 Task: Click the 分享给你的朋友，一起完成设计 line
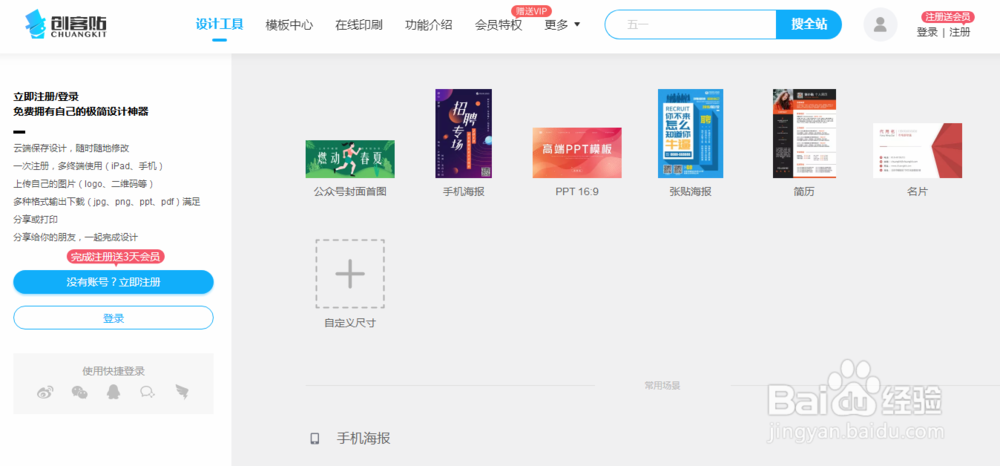[x=76, y=237]
